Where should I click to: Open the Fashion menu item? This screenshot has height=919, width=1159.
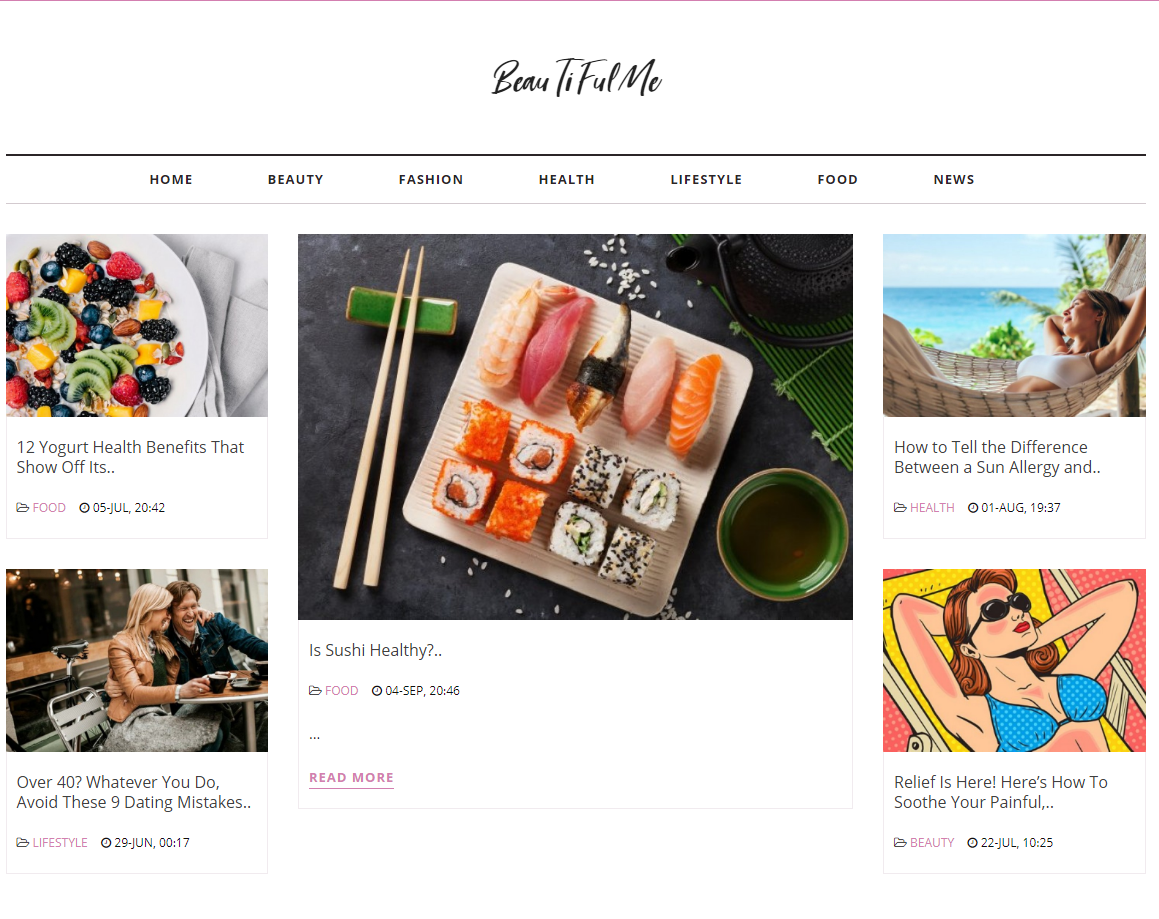pyautogui.click(x=431, y=180)
